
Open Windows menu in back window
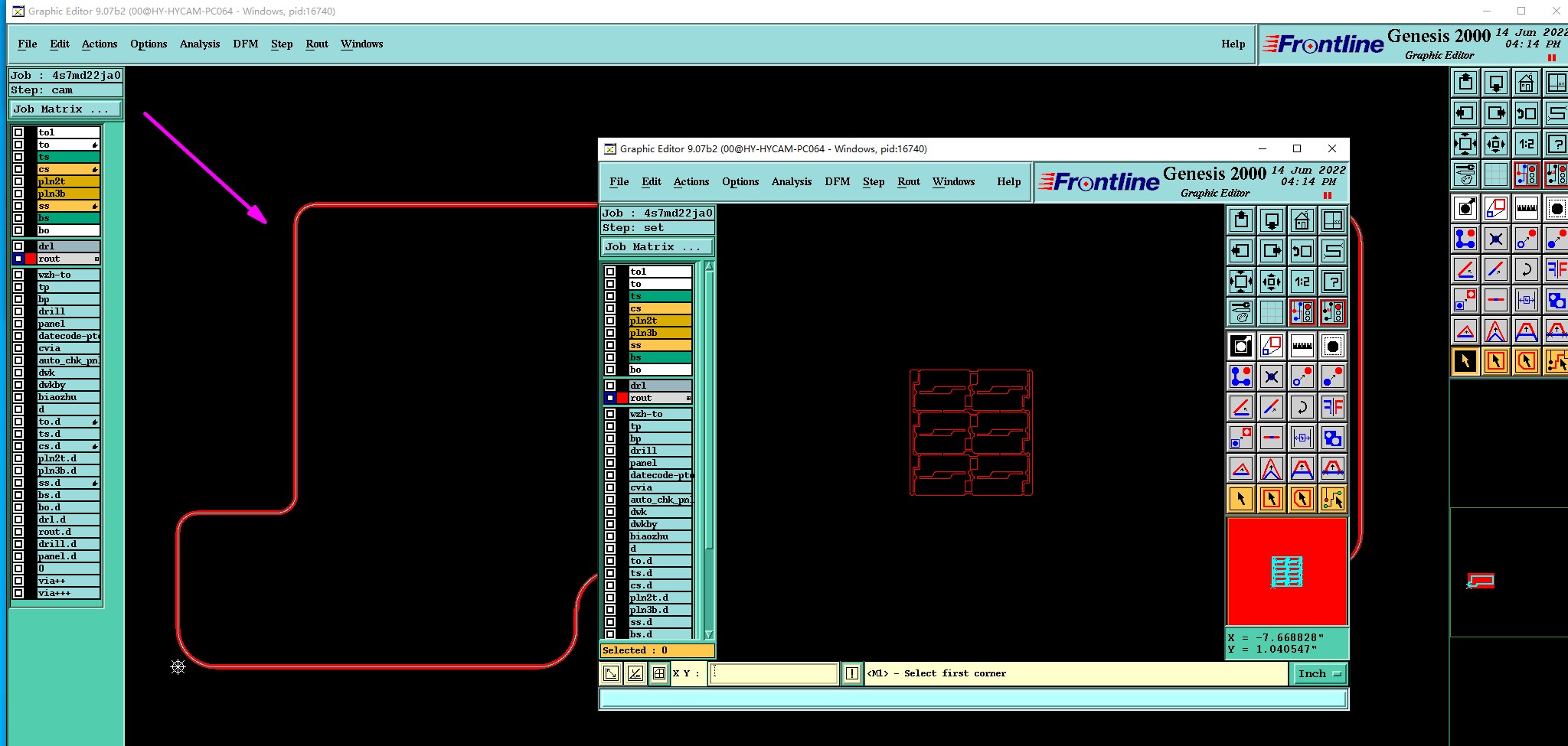(x=361, y=44)
